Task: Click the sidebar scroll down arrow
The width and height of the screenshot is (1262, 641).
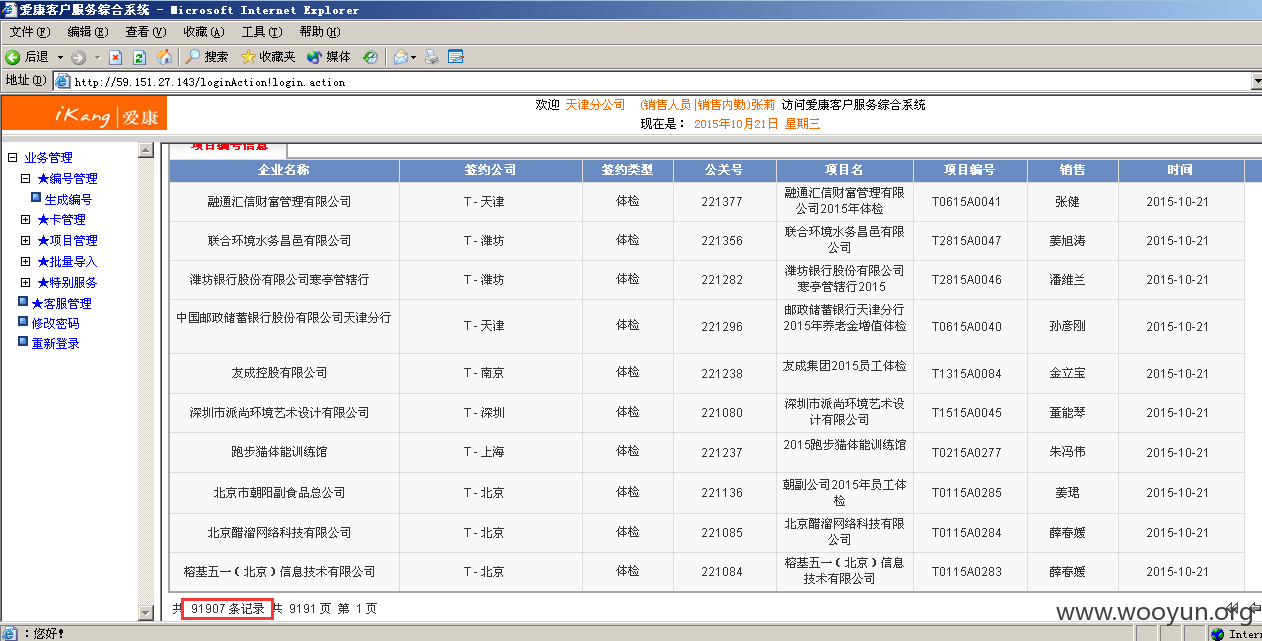Action: click(146, 612)
